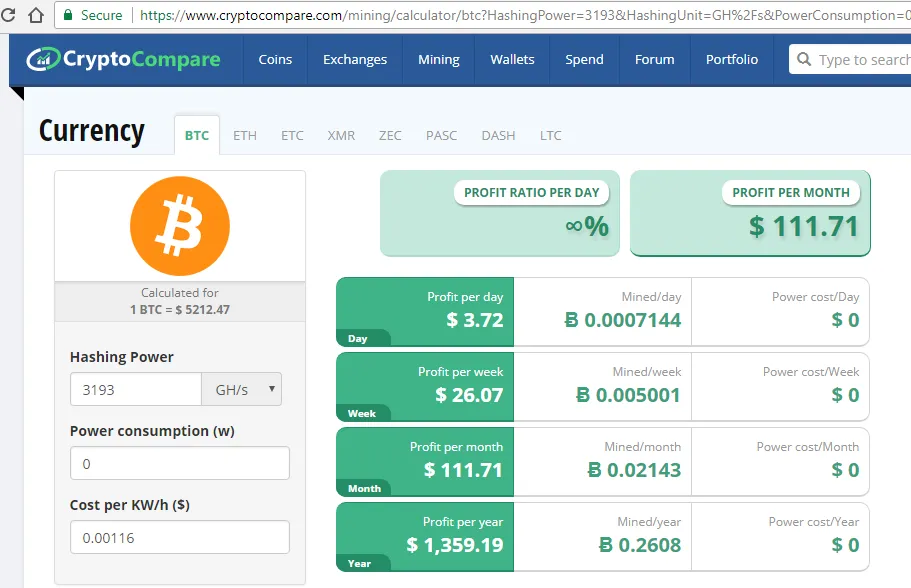
Task: Click the Profit Ratio Per Day card
Action: coord(500,213)
